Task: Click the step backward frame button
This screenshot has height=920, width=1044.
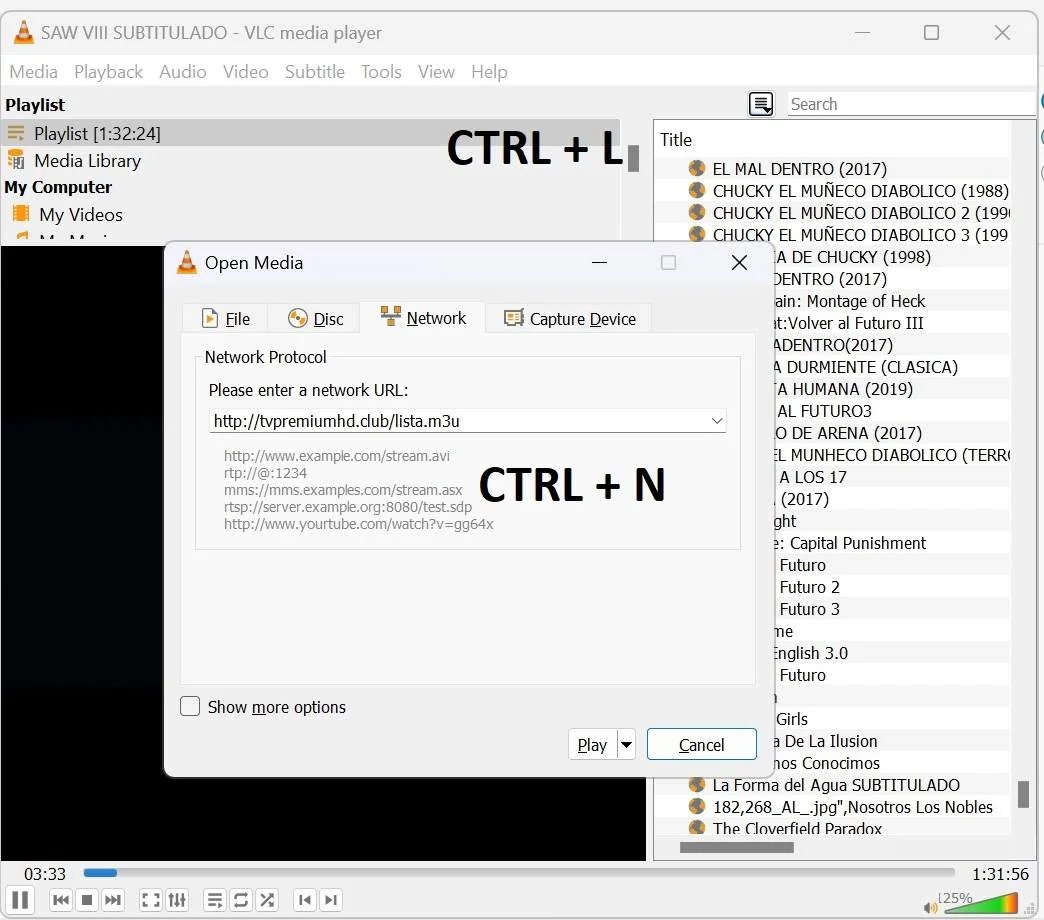Action: coord(305,900)
